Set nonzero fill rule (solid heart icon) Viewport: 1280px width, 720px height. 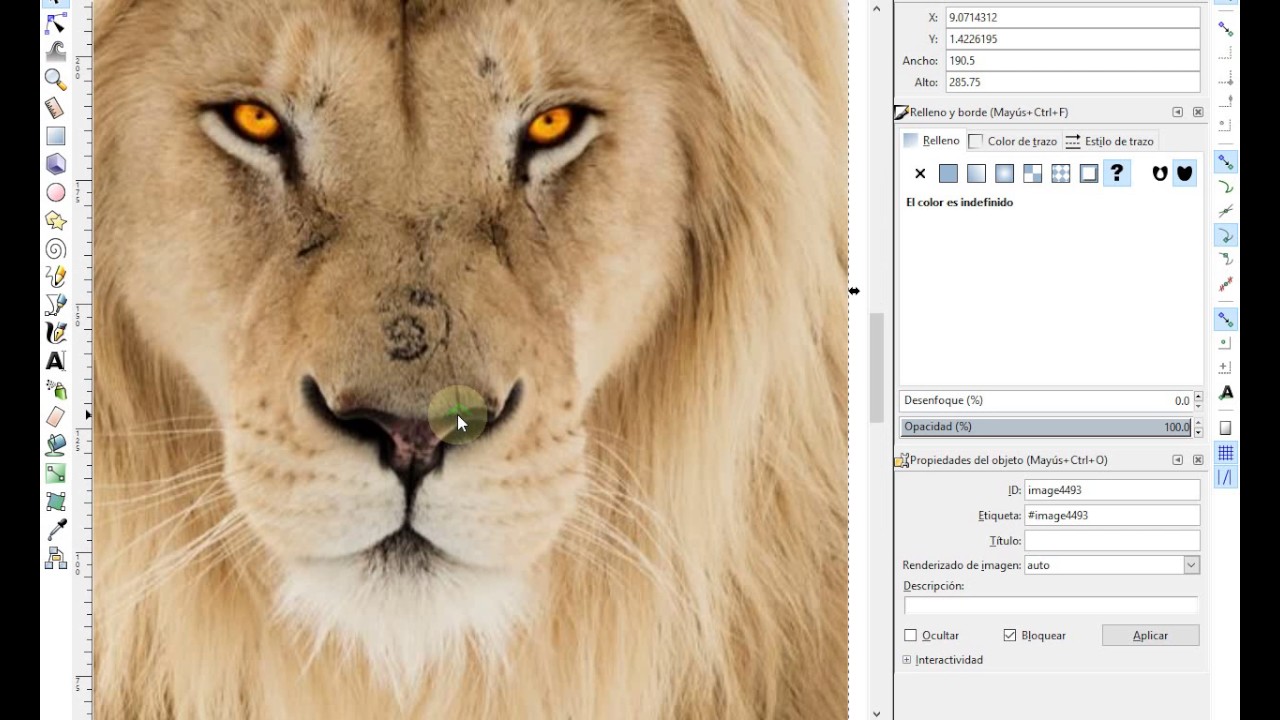(x=1184, y=174)
